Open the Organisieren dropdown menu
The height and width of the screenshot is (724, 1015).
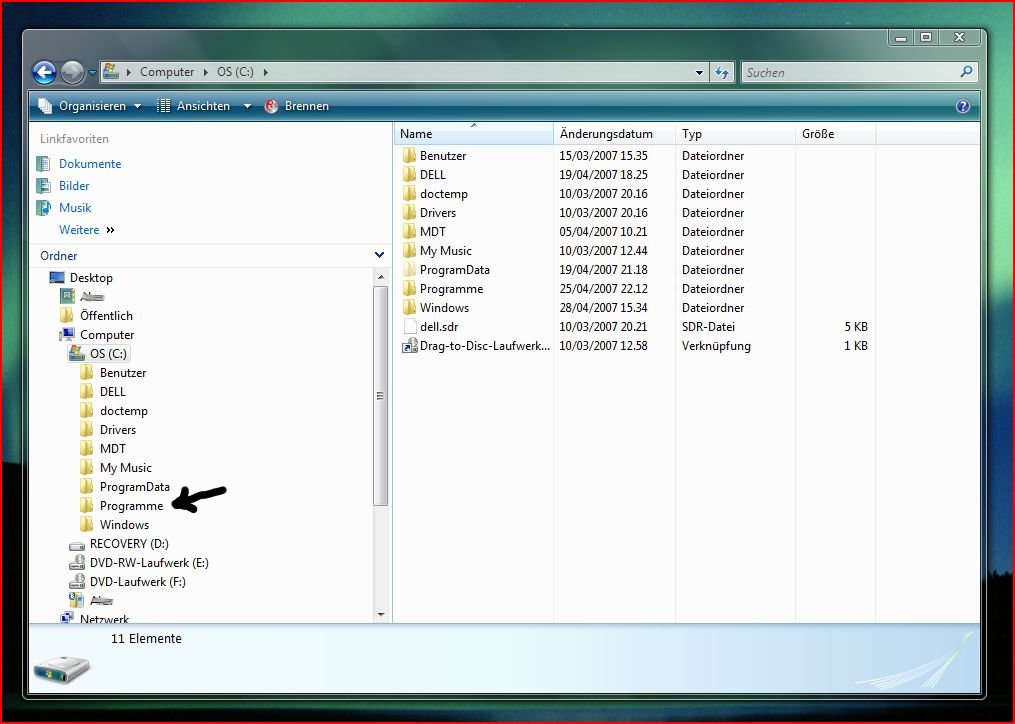pos(89,106)
